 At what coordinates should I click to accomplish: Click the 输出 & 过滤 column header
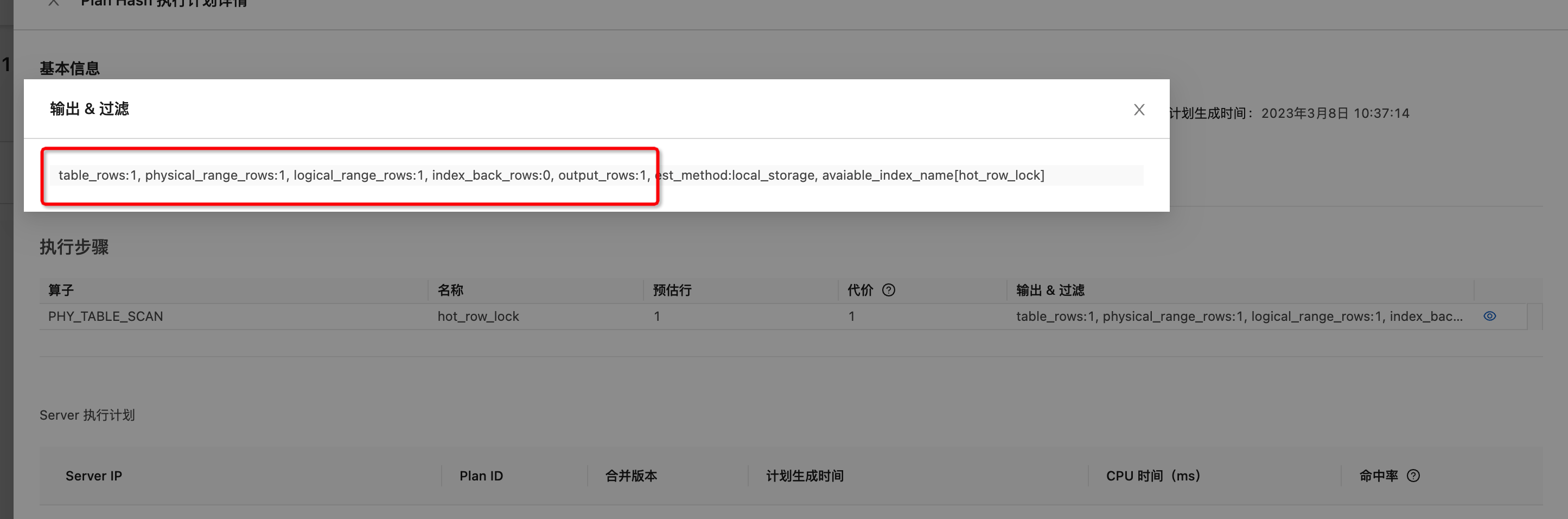(1050, 290)
